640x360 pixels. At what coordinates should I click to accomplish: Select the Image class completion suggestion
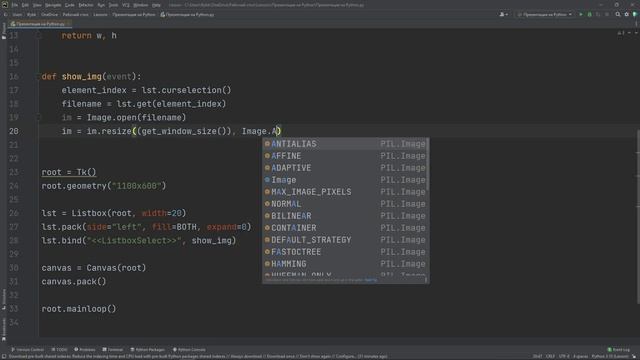click(345, 180)
